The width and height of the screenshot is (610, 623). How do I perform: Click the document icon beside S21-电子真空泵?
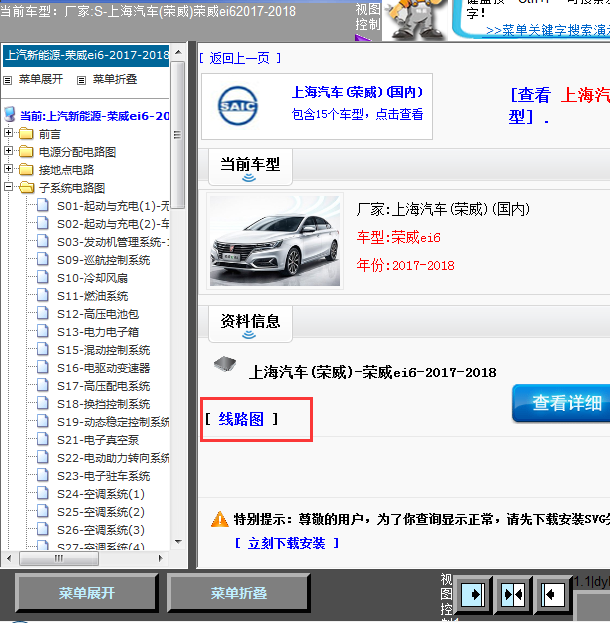click(x=43, y=439)
